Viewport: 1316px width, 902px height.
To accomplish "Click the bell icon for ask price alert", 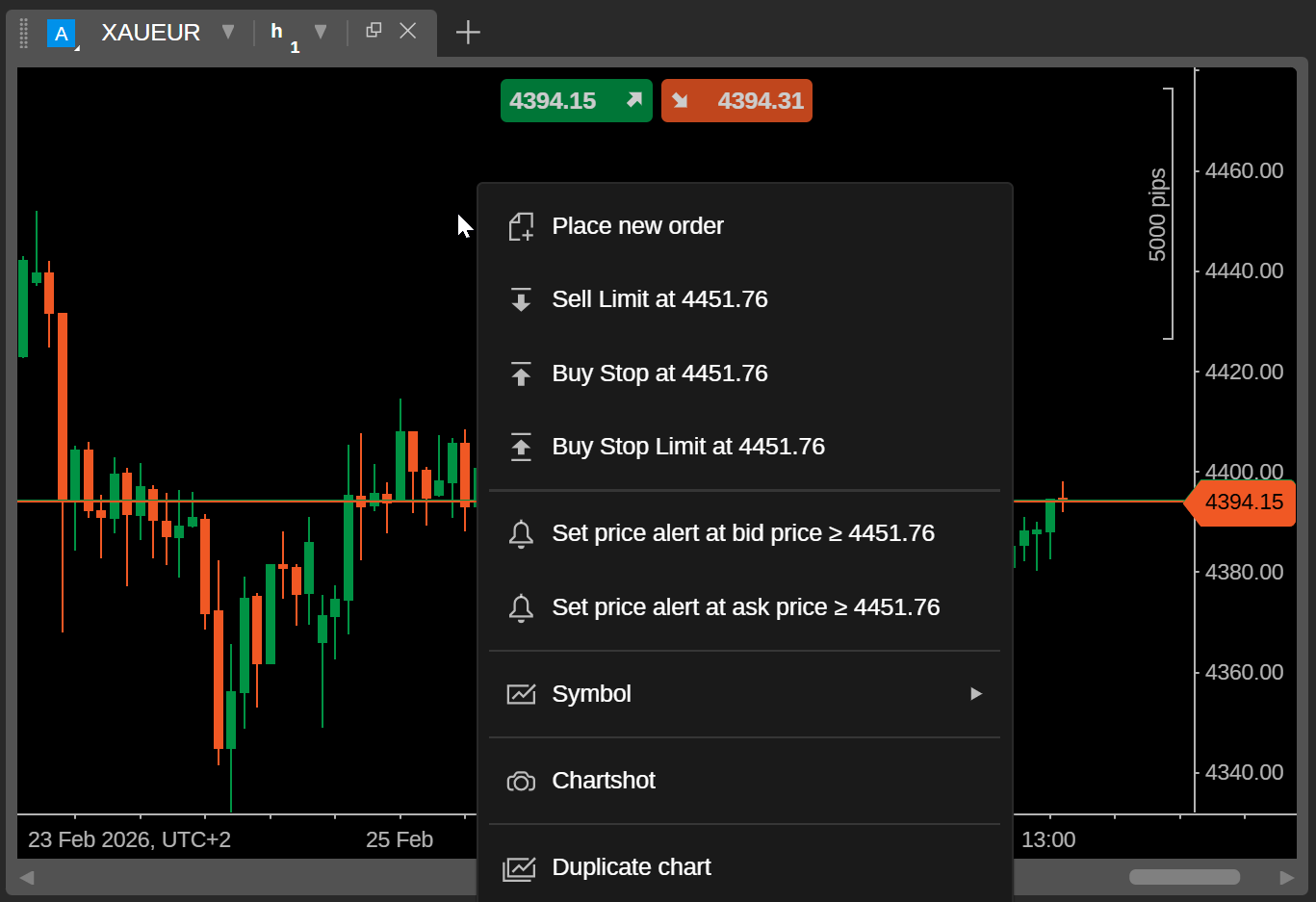I will point(521,607).
